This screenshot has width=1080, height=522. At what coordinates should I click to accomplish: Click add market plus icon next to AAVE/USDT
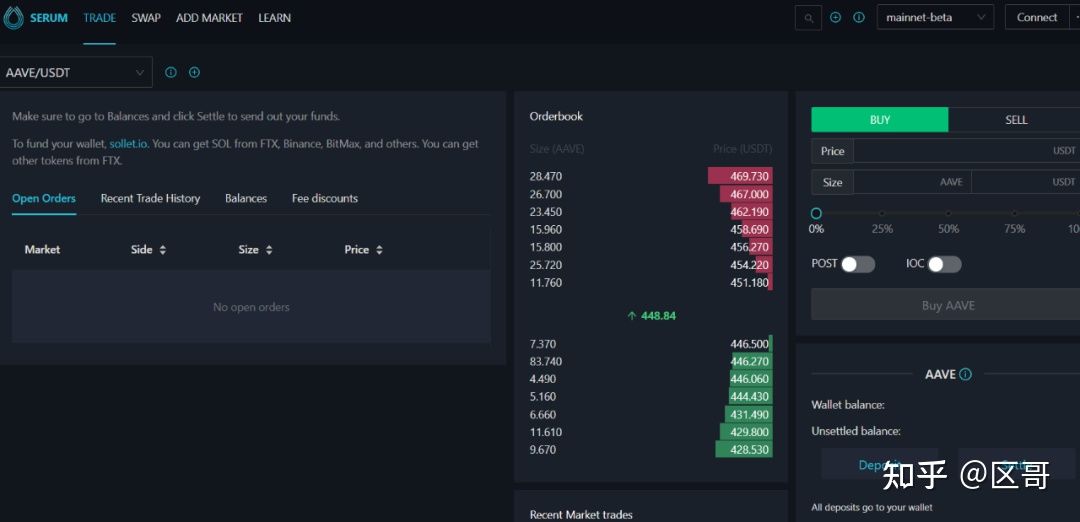pyautogui.click(x=194, y=72)
